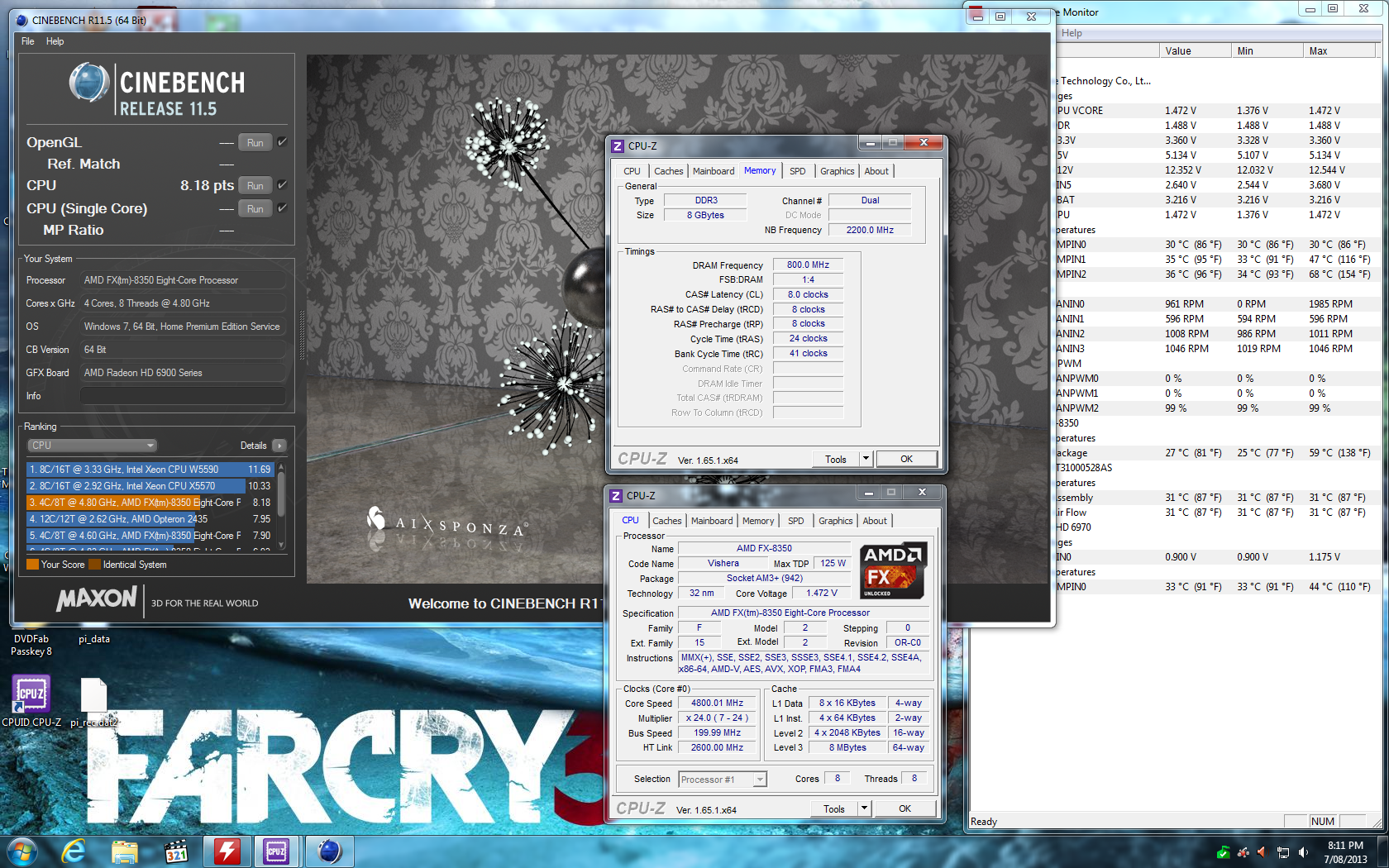The image size is (1389, 868).
Task: Open the red lightning bolt taskbar app
Action: pos(227,851)
